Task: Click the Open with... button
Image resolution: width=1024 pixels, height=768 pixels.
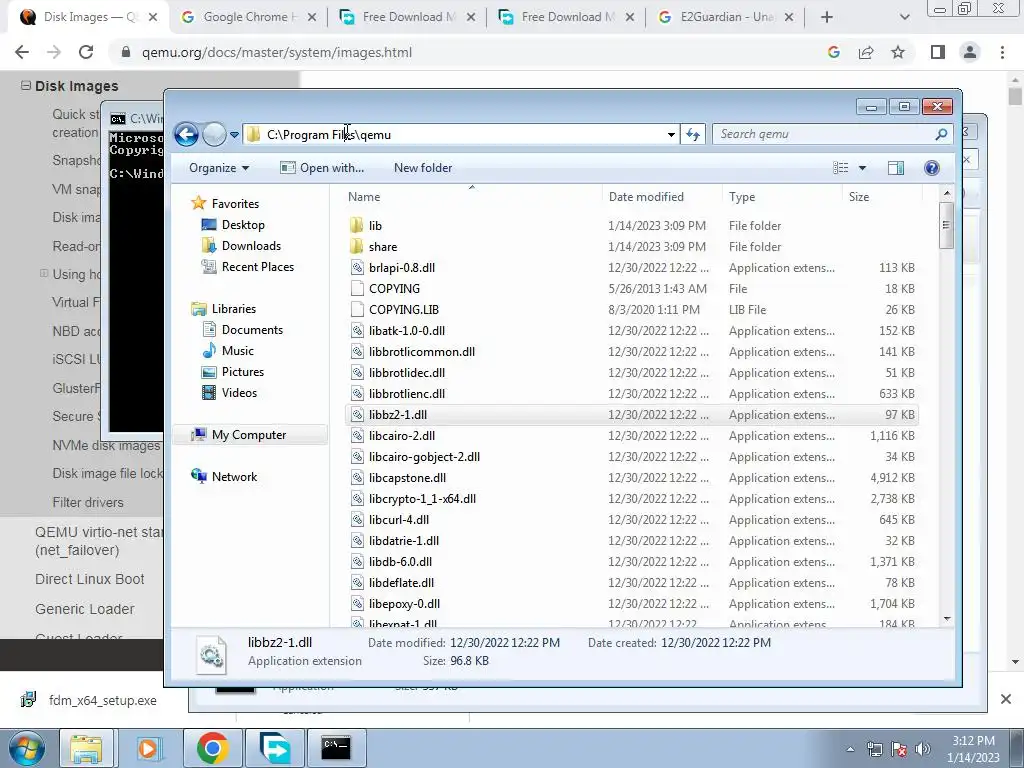Action: [322, 168]
